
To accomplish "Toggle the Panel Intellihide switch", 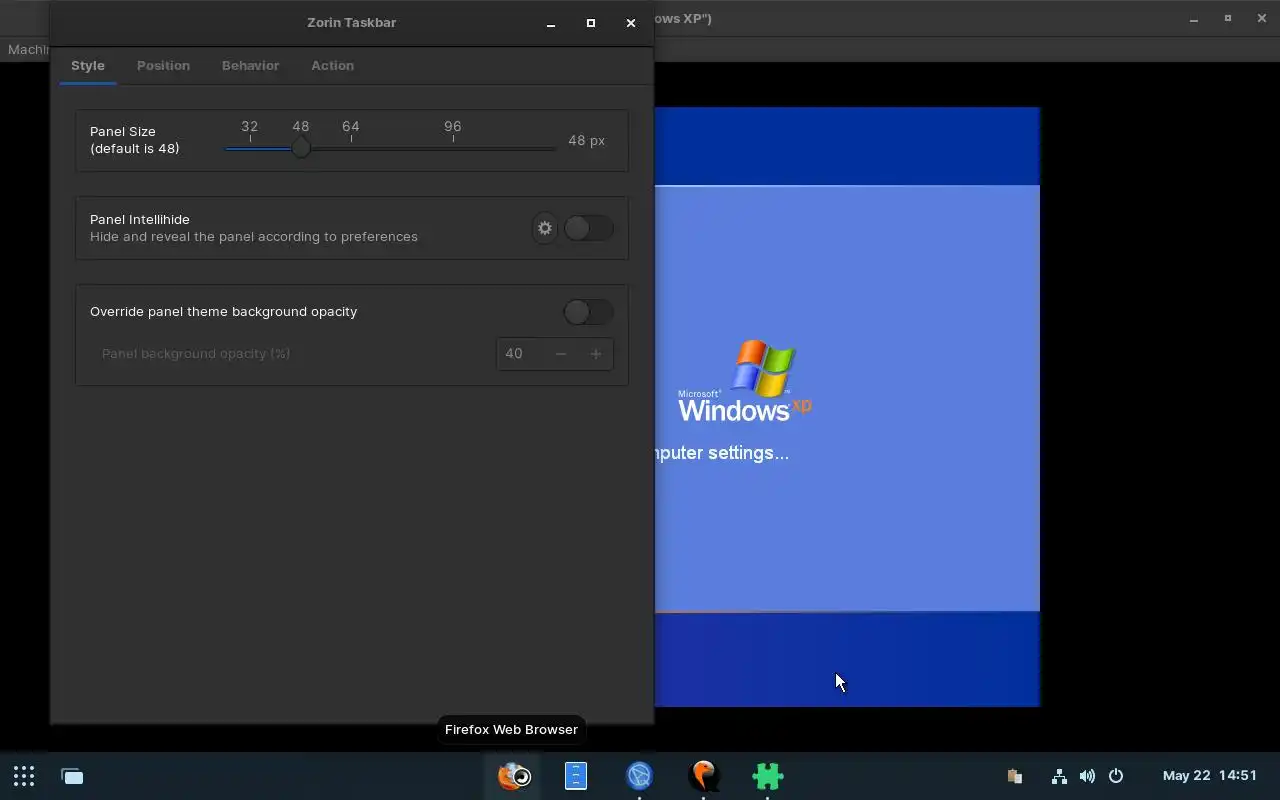I will click(588, 228).
